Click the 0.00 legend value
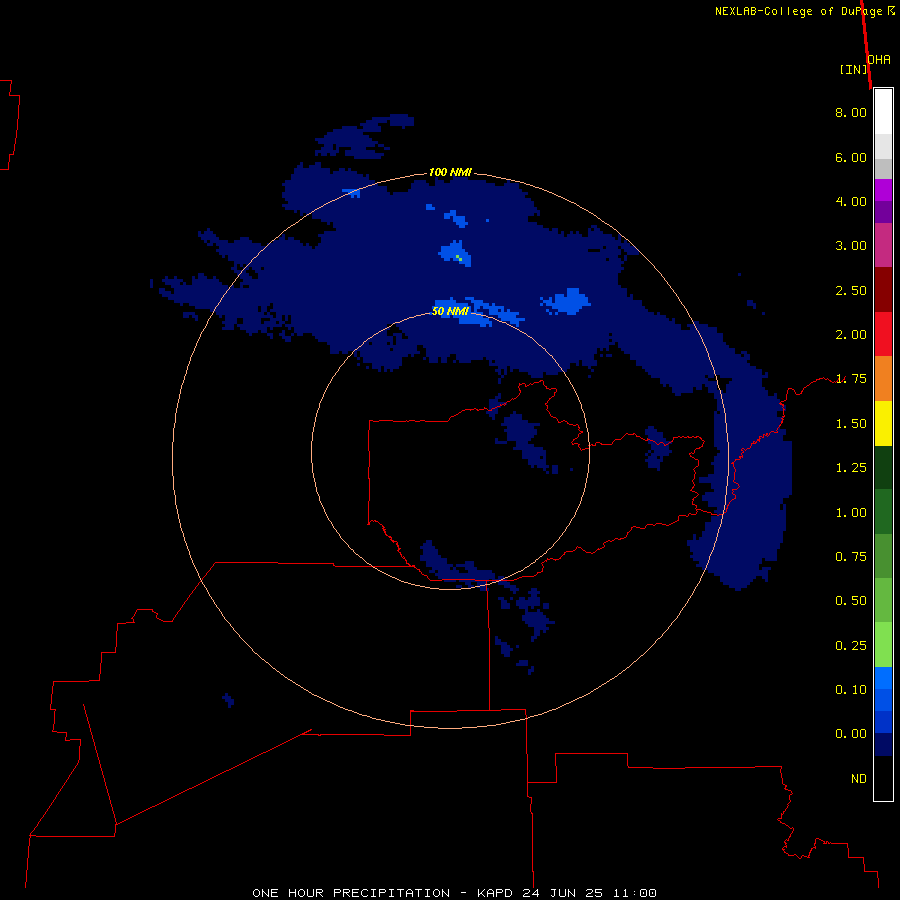Screen dimensions: 900x900 pos(851,734)
